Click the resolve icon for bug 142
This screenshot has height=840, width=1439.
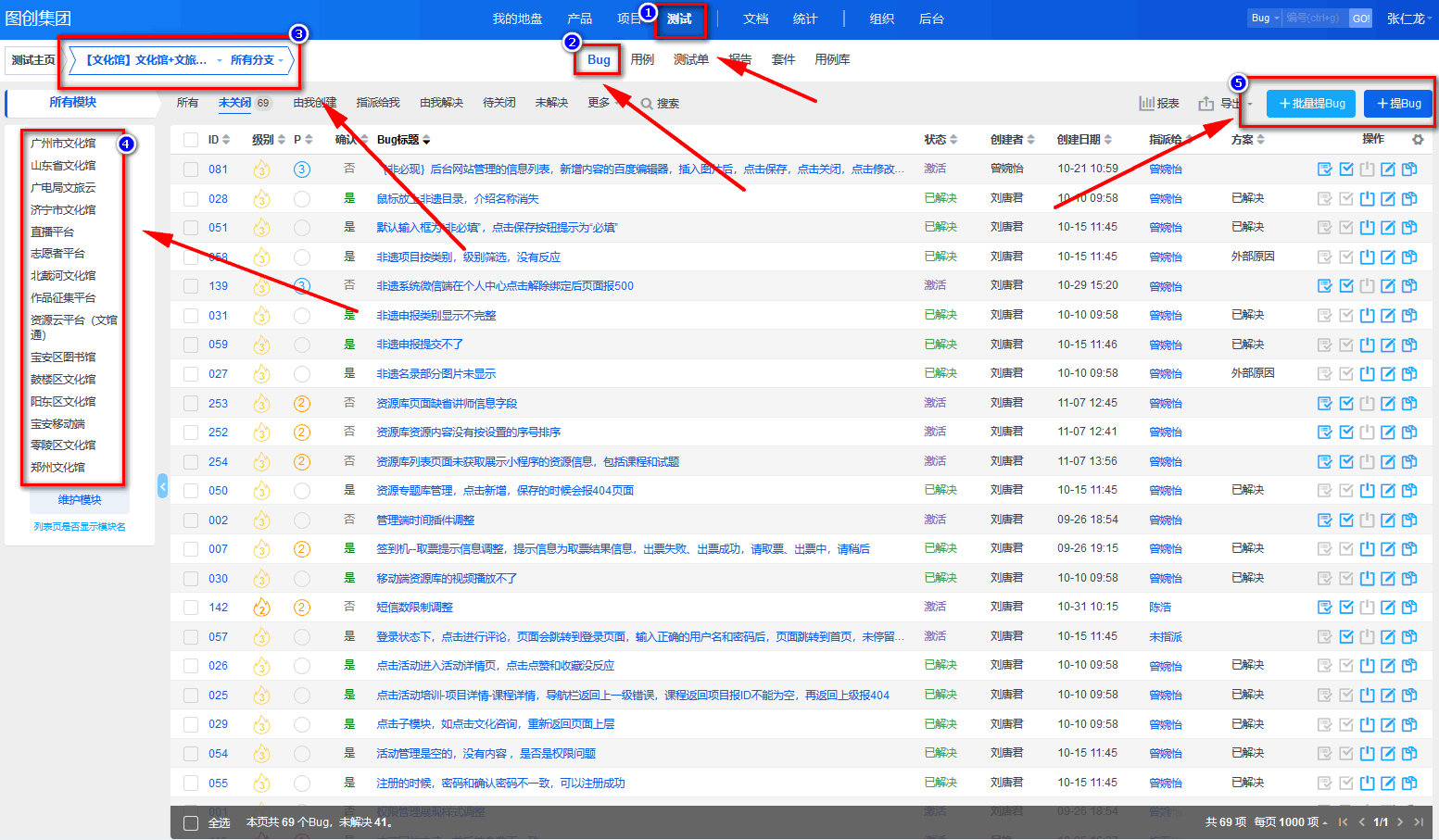click(1346, 607)
